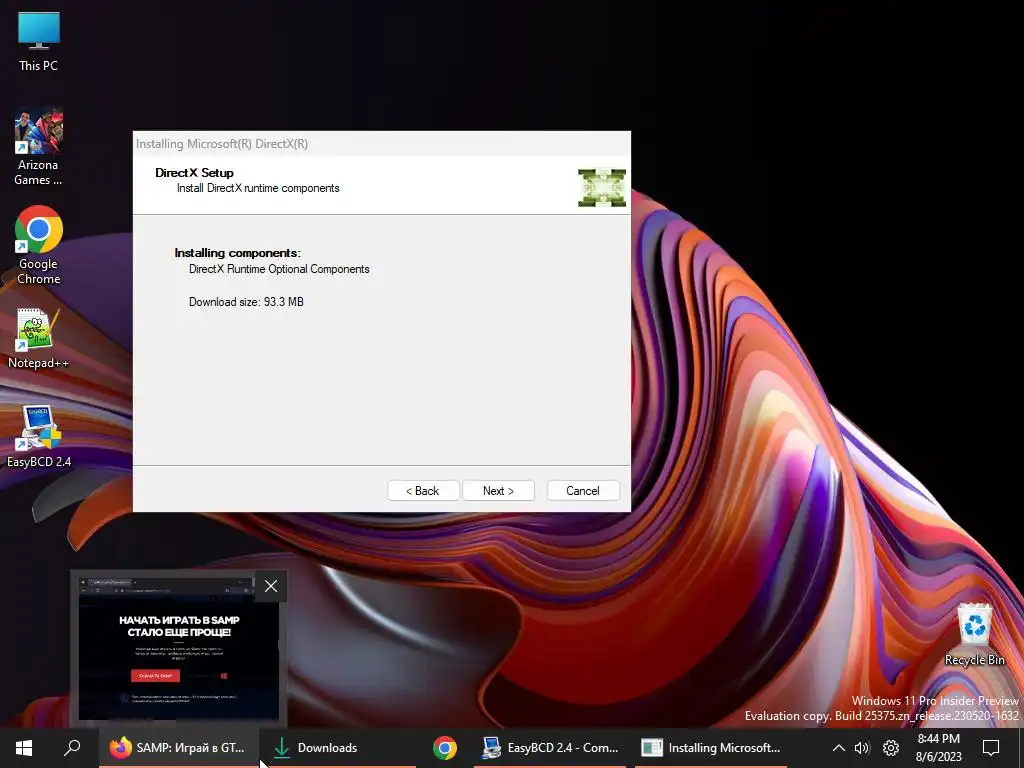Open taskbar search
The image size is (1024, 768).
point(72,748)
